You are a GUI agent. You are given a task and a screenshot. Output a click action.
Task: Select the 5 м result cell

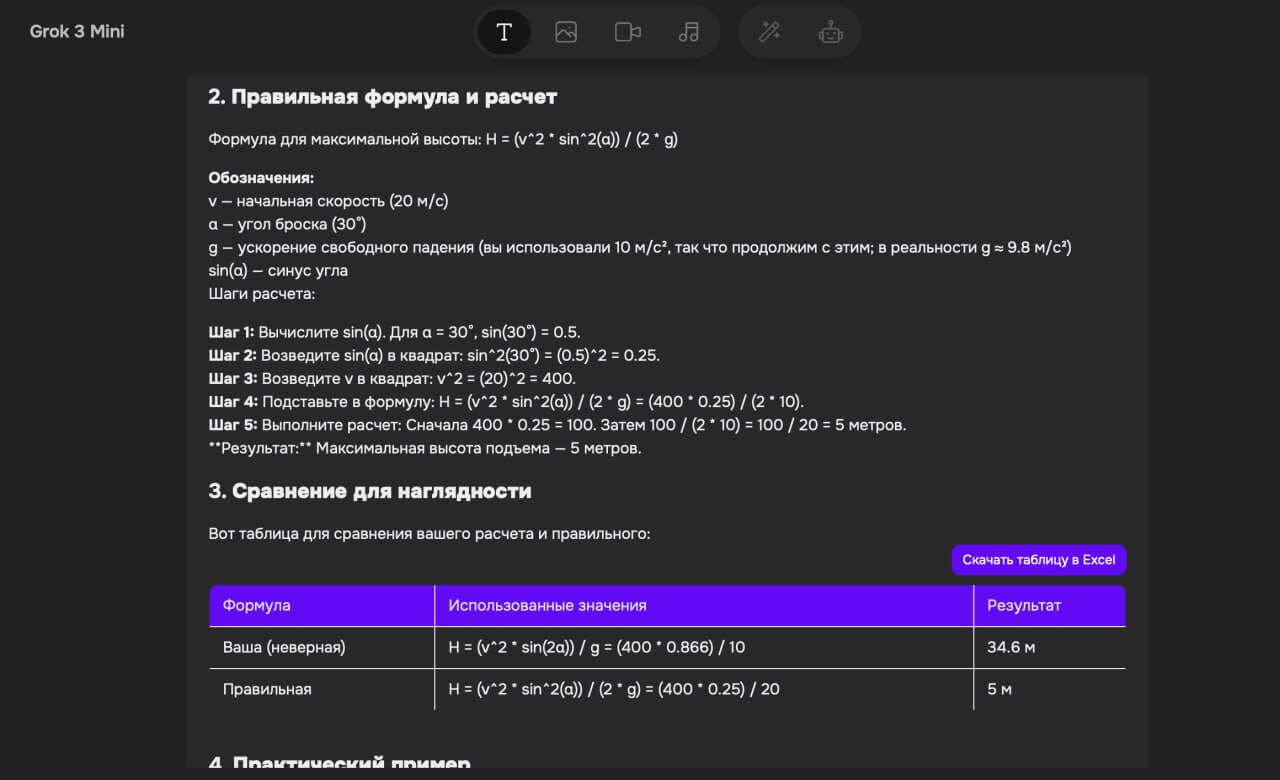[1001, 689]
